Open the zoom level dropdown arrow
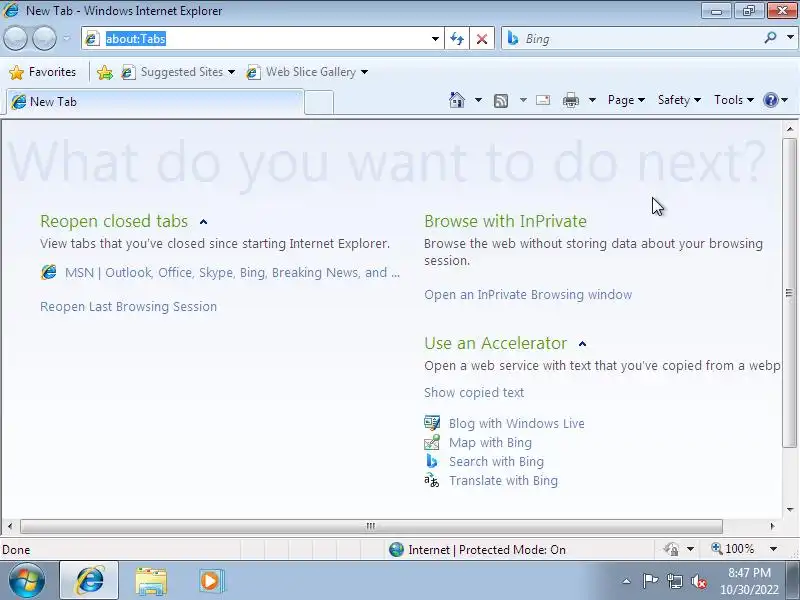 click(773, 549)
